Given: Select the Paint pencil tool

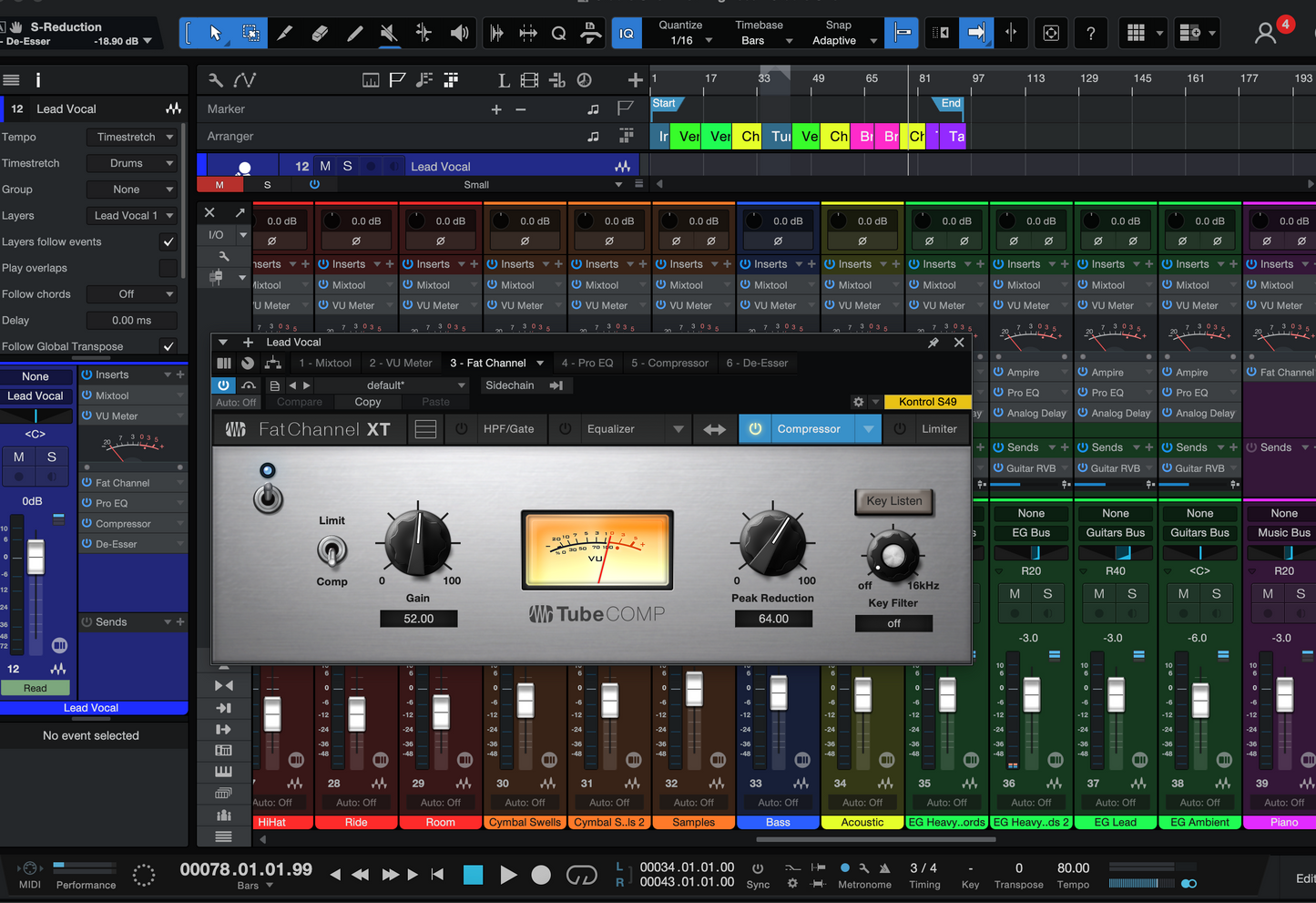Looking at the screenshot, I should 354,33.
